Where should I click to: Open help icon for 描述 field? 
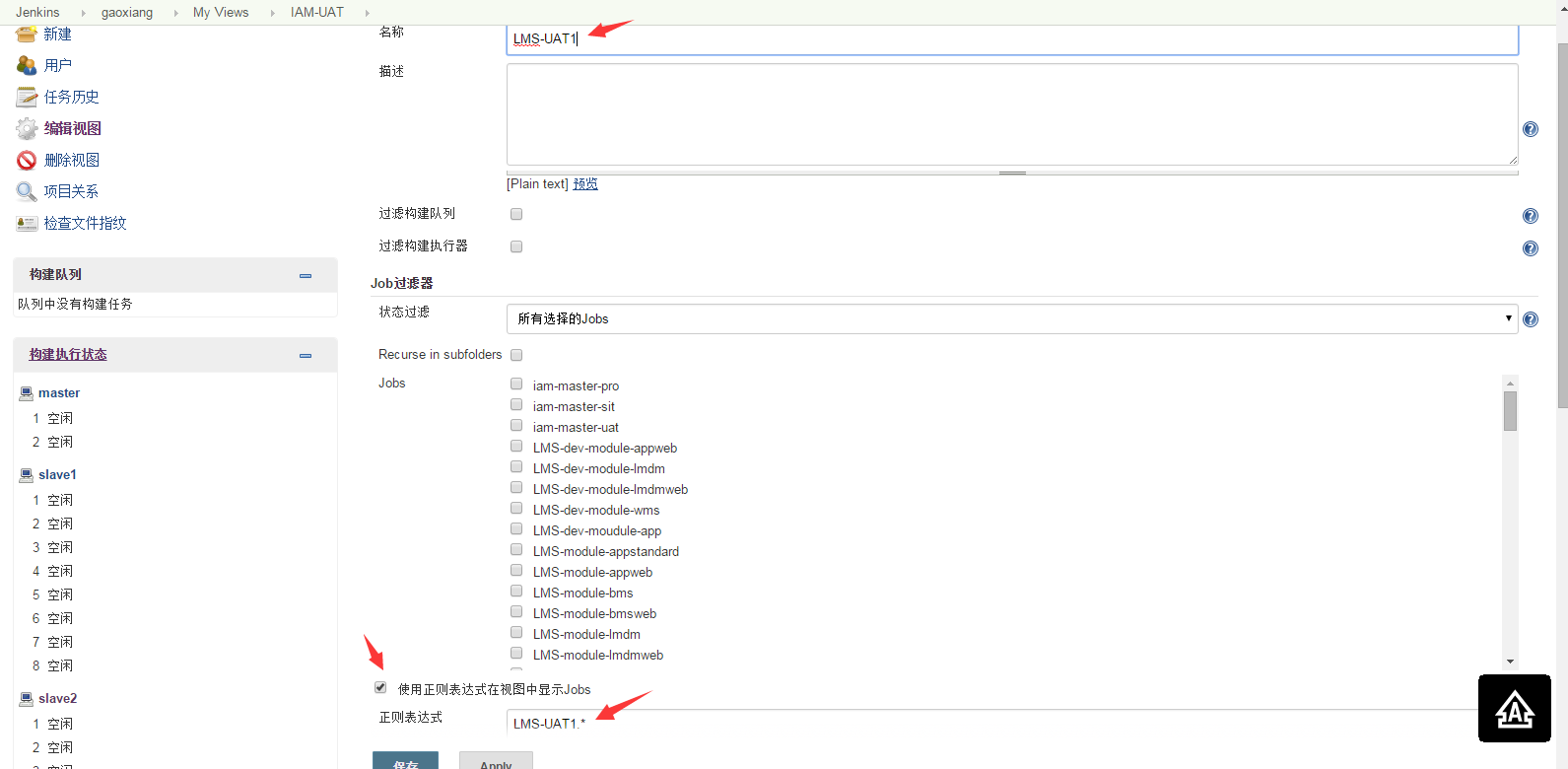tap(1531, 129)
